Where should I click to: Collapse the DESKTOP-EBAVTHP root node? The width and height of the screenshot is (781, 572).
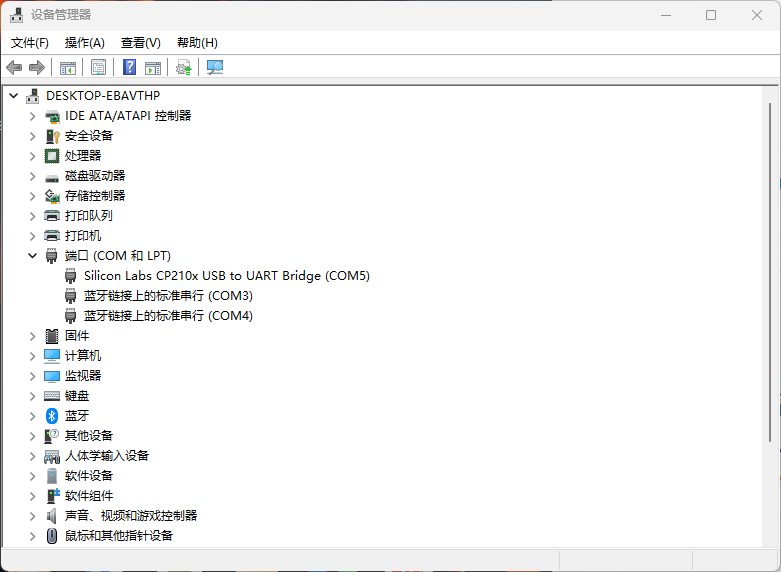pos(13,96)
